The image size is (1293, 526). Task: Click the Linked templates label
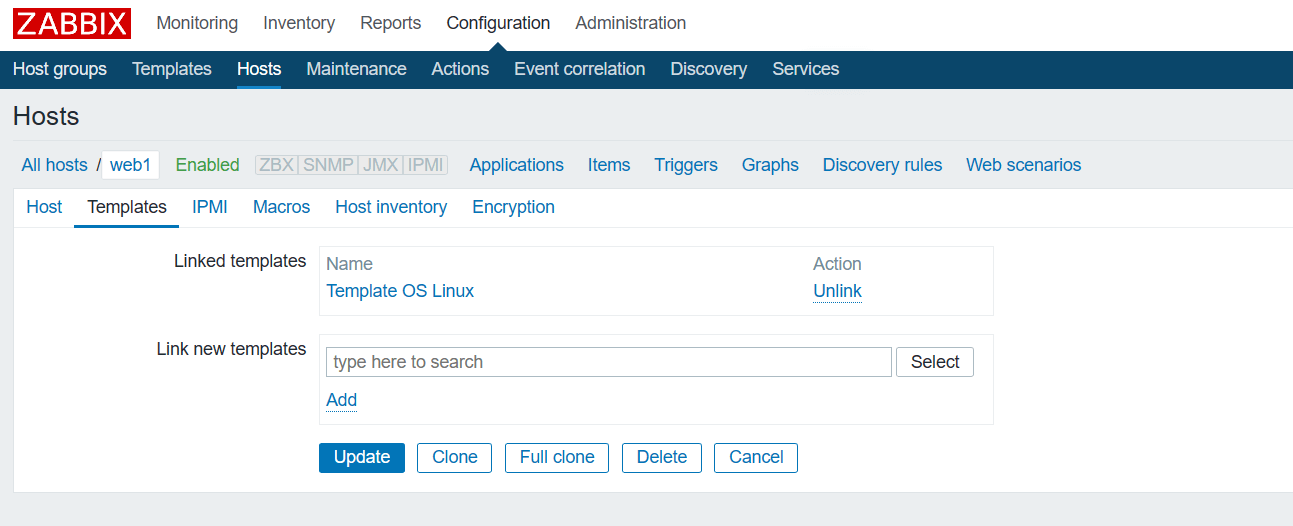pyautogui.click(x=240, y=261)
